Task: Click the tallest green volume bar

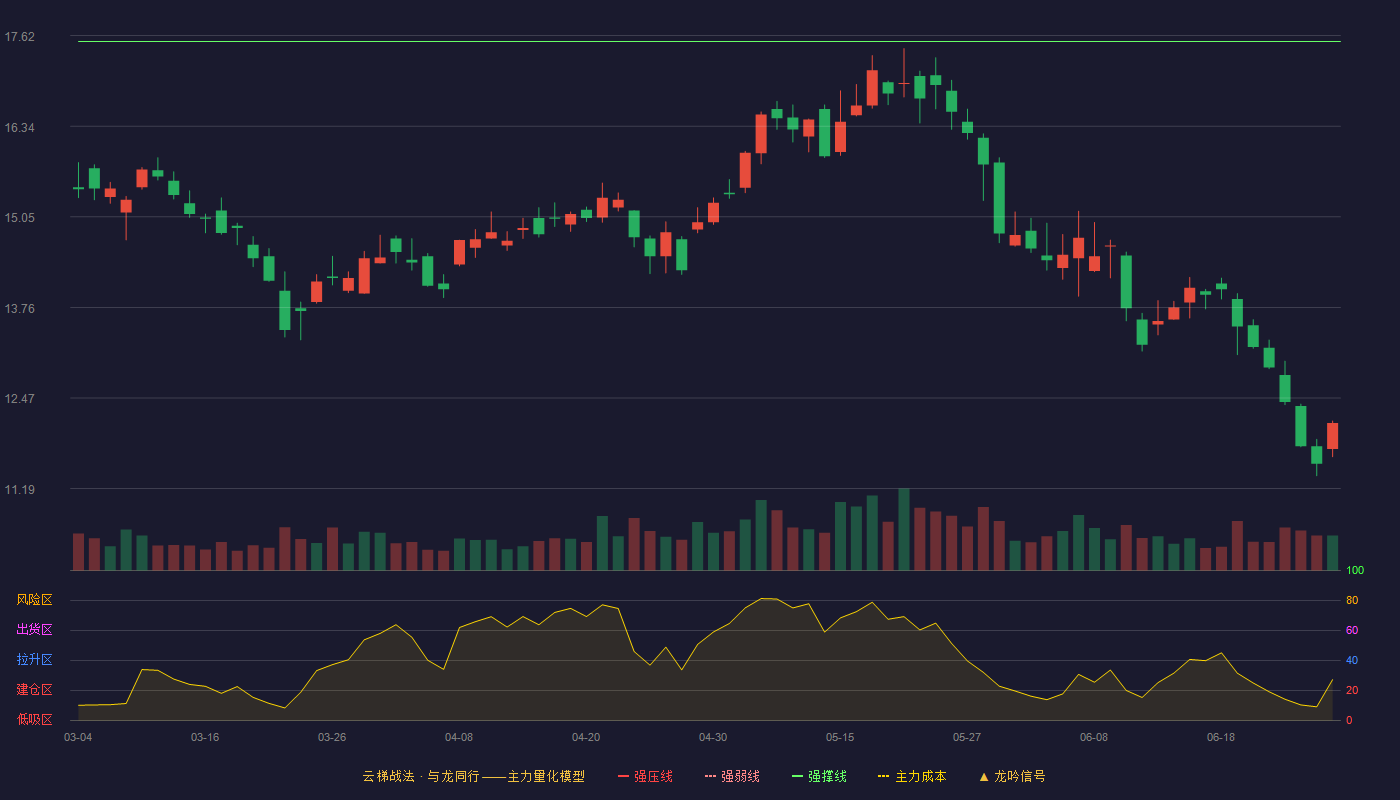Action: [904, 529]
